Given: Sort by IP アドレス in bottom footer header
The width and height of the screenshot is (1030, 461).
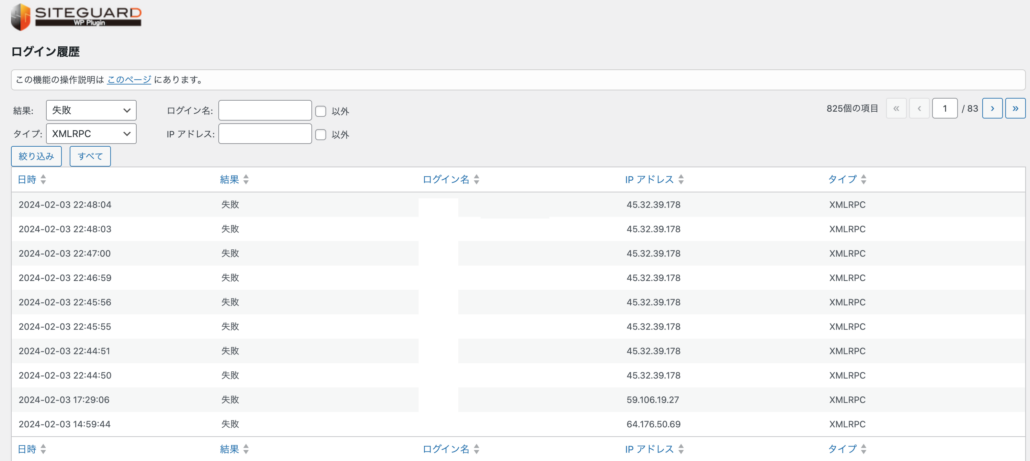Looking at the screenshot, I should pos(650,449).
